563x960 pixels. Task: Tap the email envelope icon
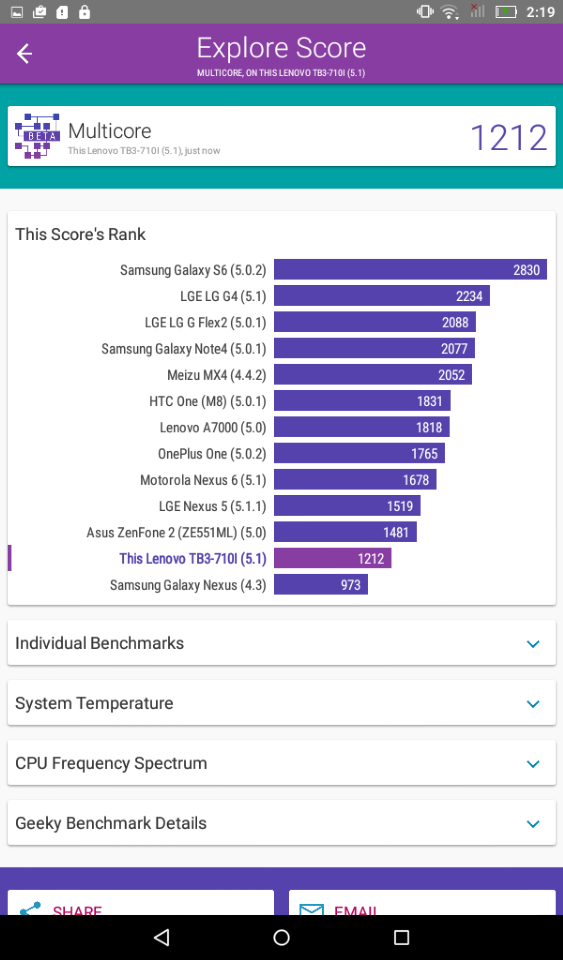pyautogui.click(x=311, y=909)
